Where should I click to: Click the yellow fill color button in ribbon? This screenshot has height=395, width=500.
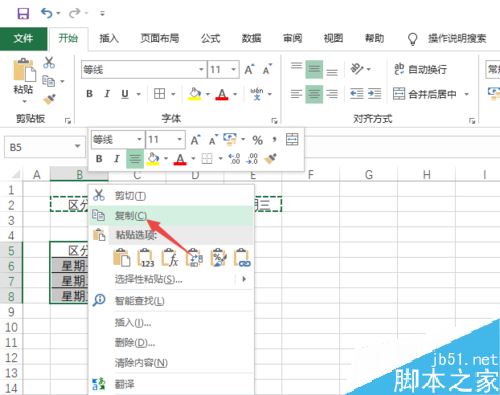(195, 94)
